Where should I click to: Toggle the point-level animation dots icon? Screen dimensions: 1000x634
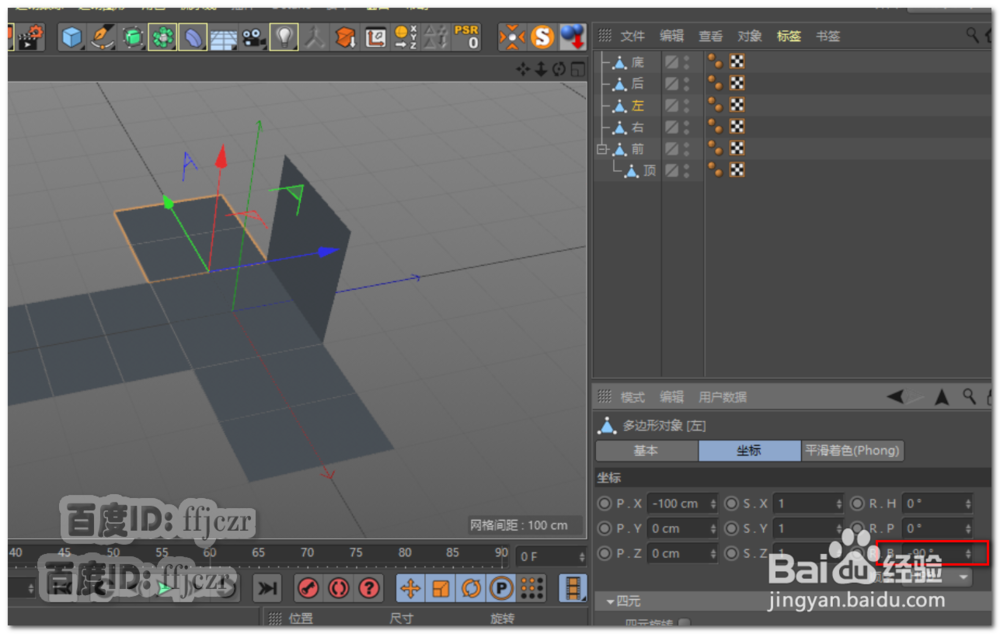[532, 588]
